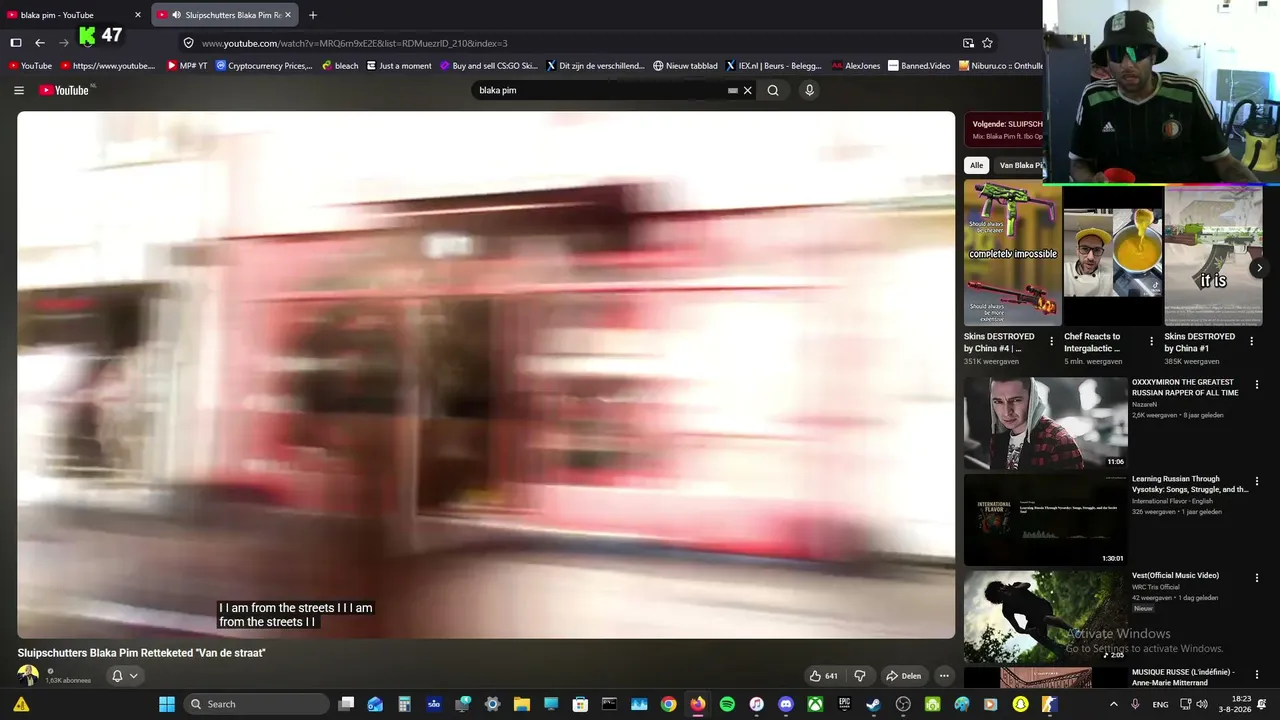Run the search with magnifier button
This screenshot has height=720, width=1280.
(x=773, y=90)
